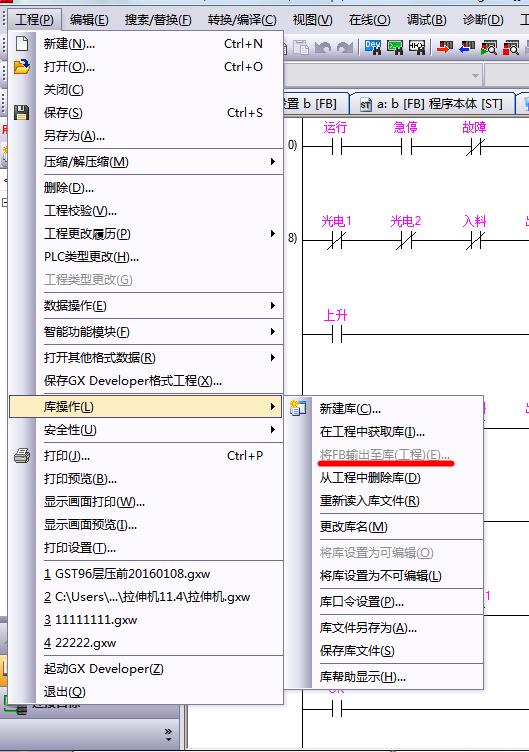
Task: Click the blue arrow read-from-PLC toolbar icon
Action: pos(467,47)
